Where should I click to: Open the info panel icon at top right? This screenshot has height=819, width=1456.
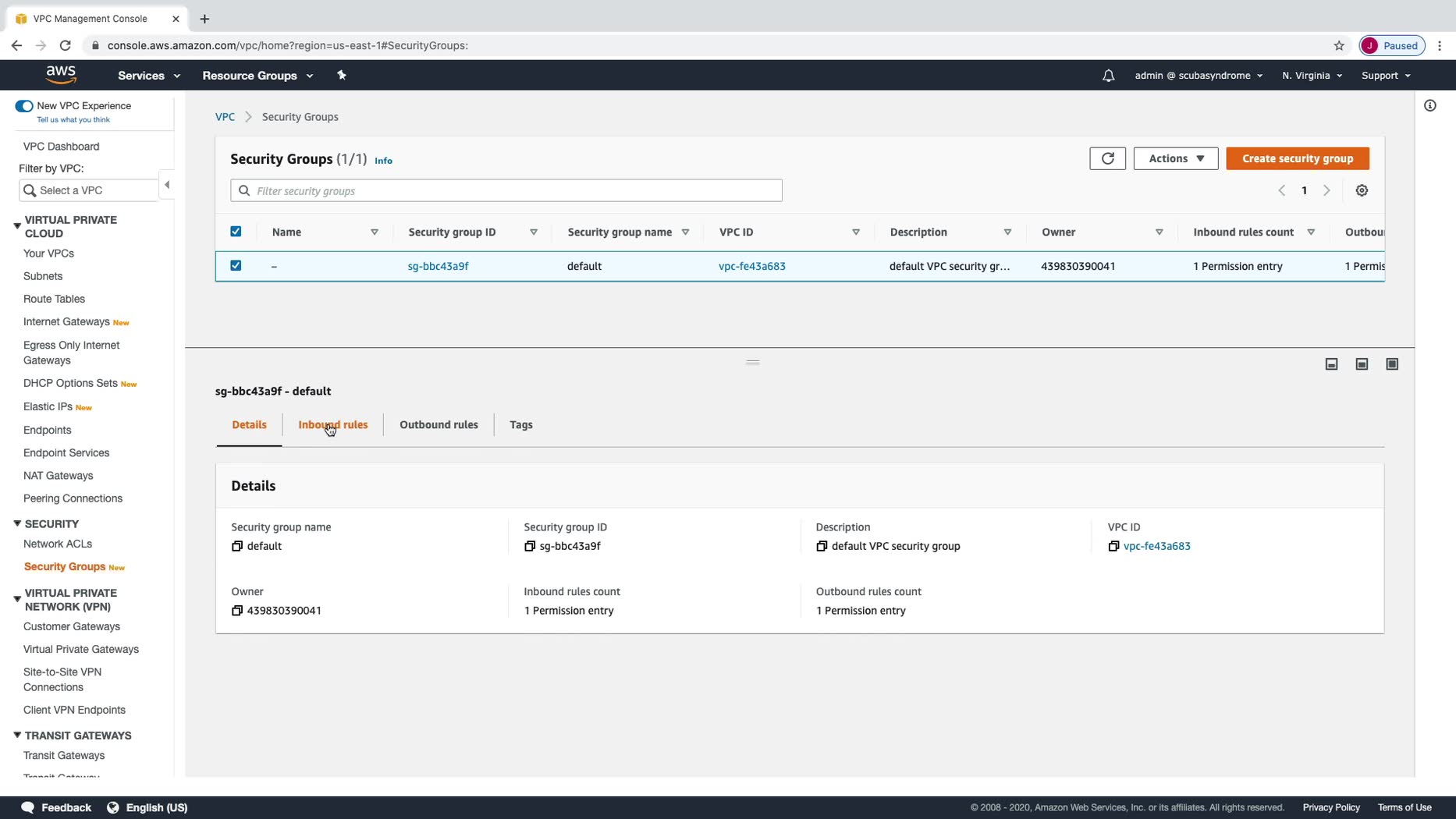1429,105
